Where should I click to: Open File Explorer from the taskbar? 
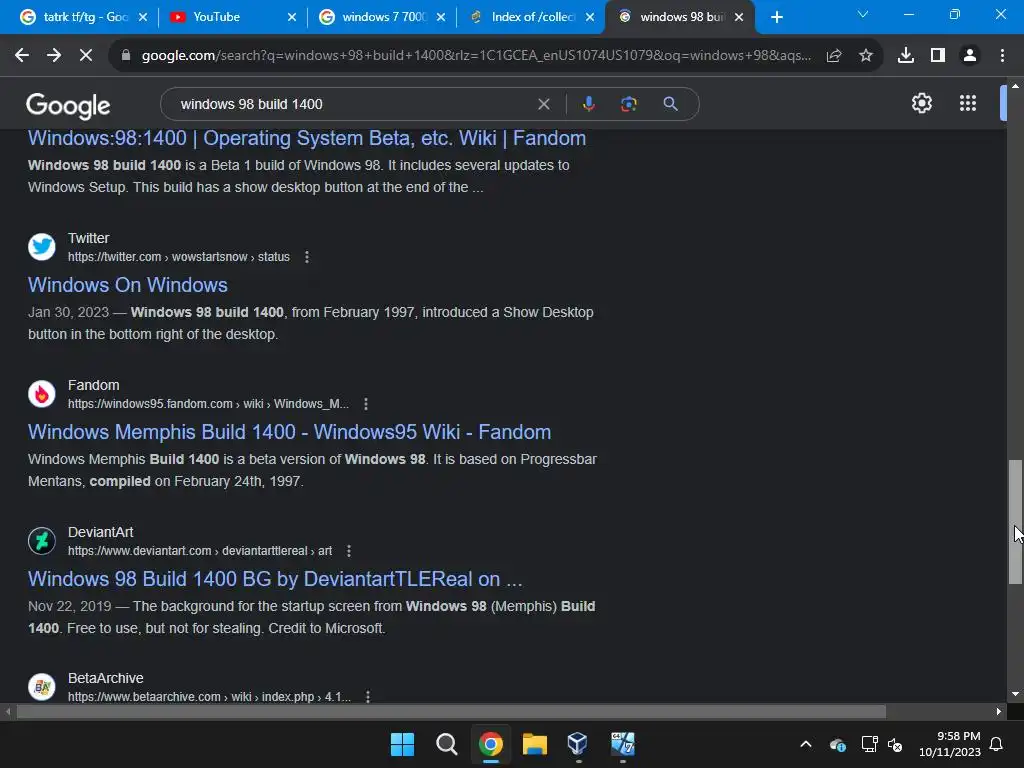(534, 744)
